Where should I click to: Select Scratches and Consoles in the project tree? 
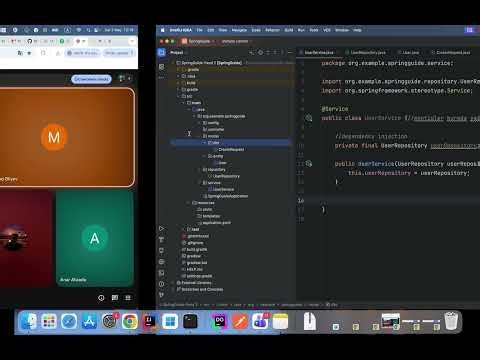coord(200,289)
